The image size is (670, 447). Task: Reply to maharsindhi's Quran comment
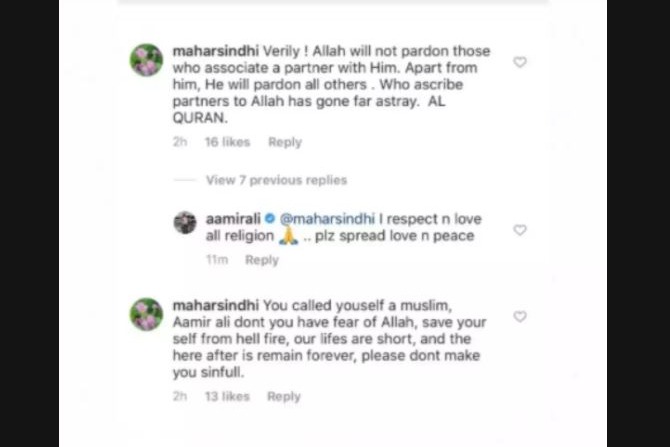pos(285,142)
